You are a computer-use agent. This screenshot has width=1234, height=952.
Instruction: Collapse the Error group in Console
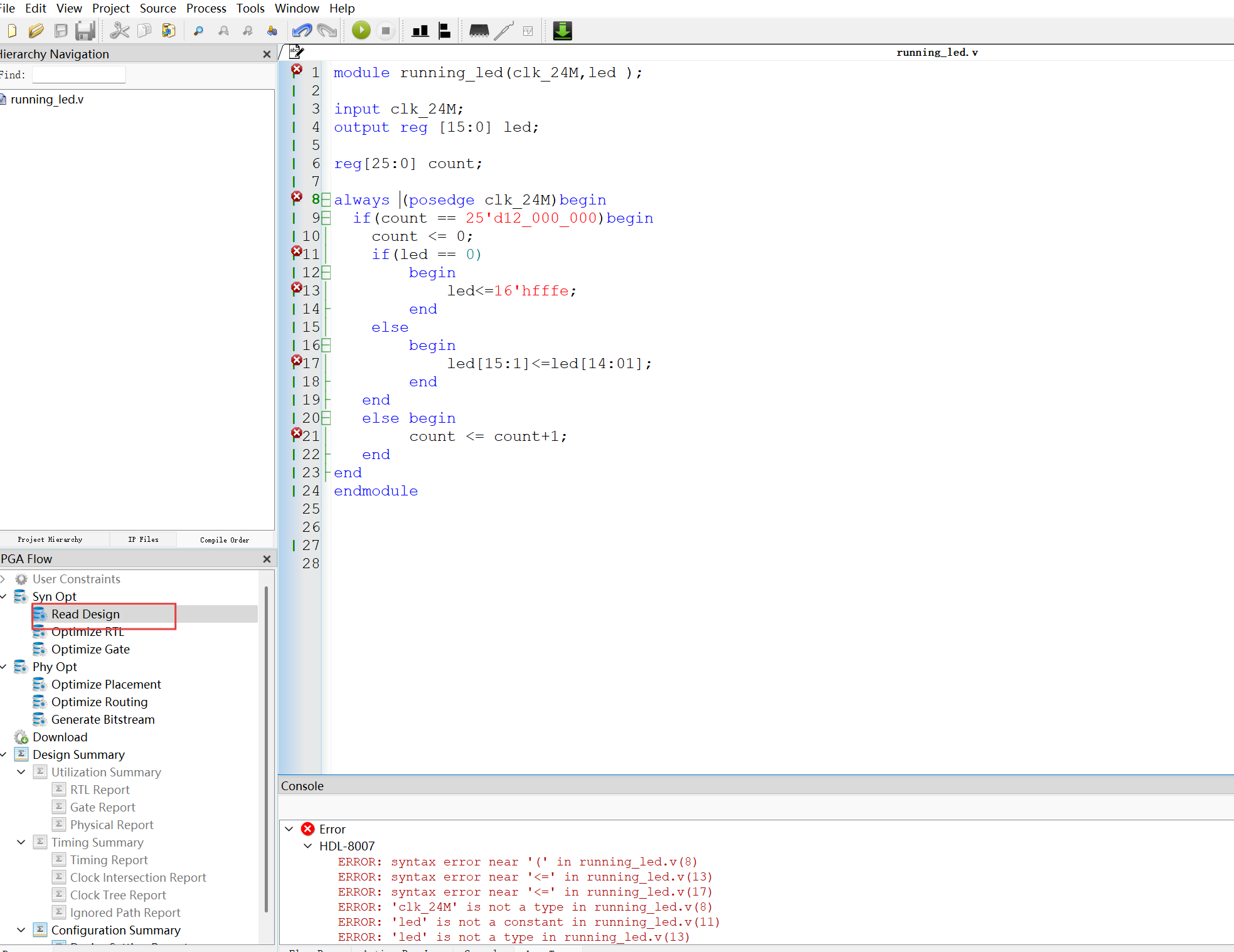289,829
